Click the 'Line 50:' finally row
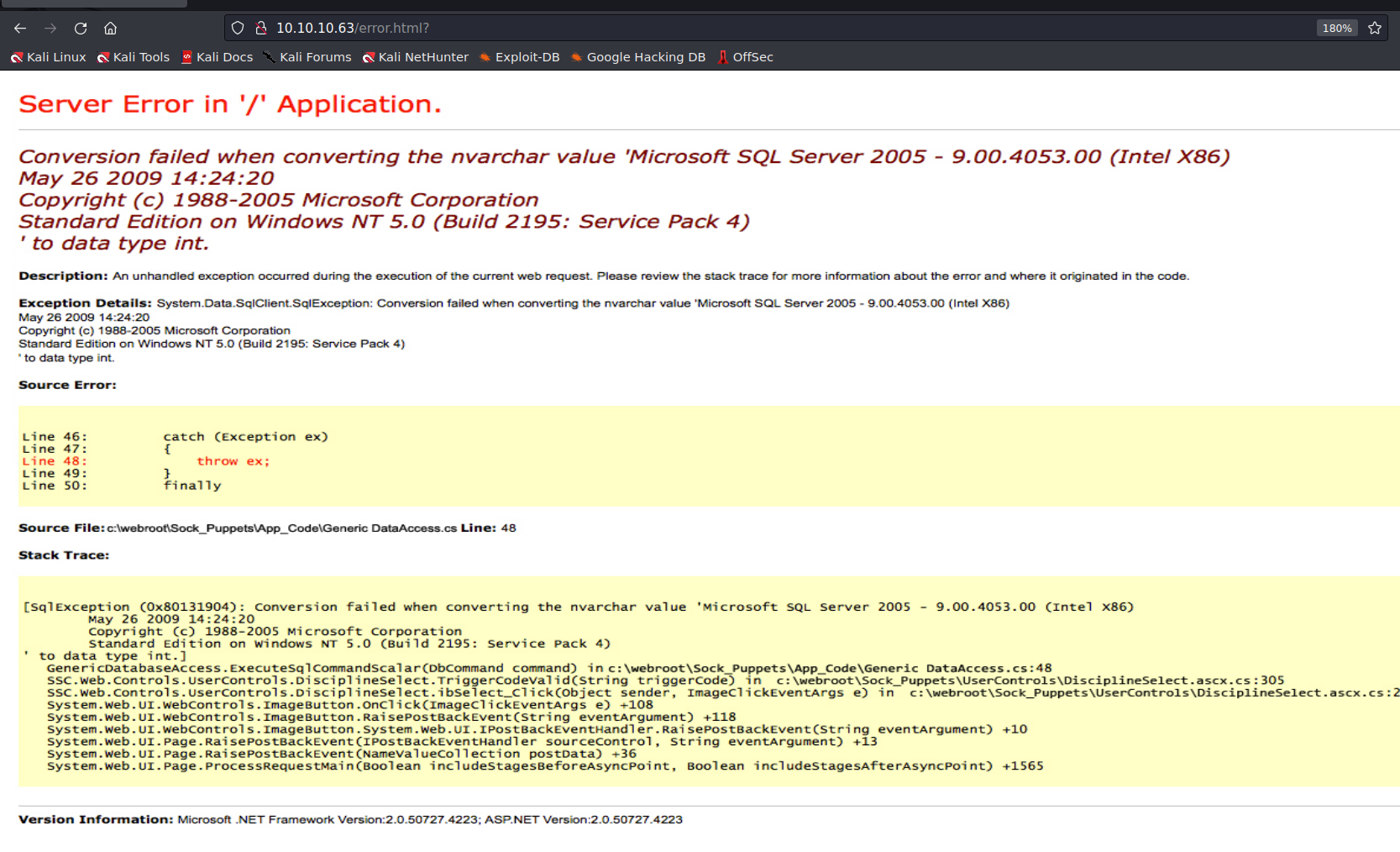The height and width of the screenshot is (852, 1400). pyautogui.click(x=122, y=486)
